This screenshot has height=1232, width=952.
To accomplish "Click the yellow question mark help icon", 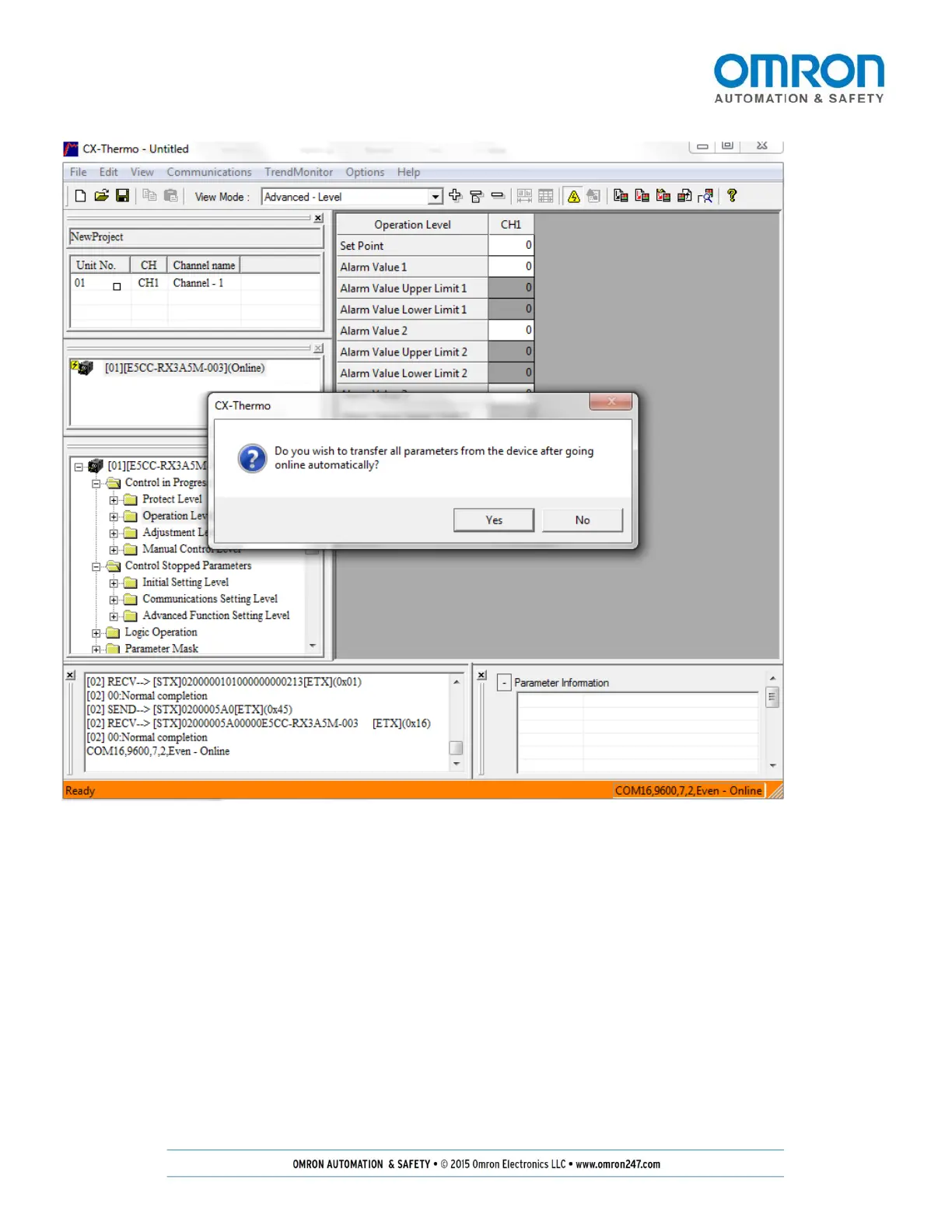I will [732, 196].
